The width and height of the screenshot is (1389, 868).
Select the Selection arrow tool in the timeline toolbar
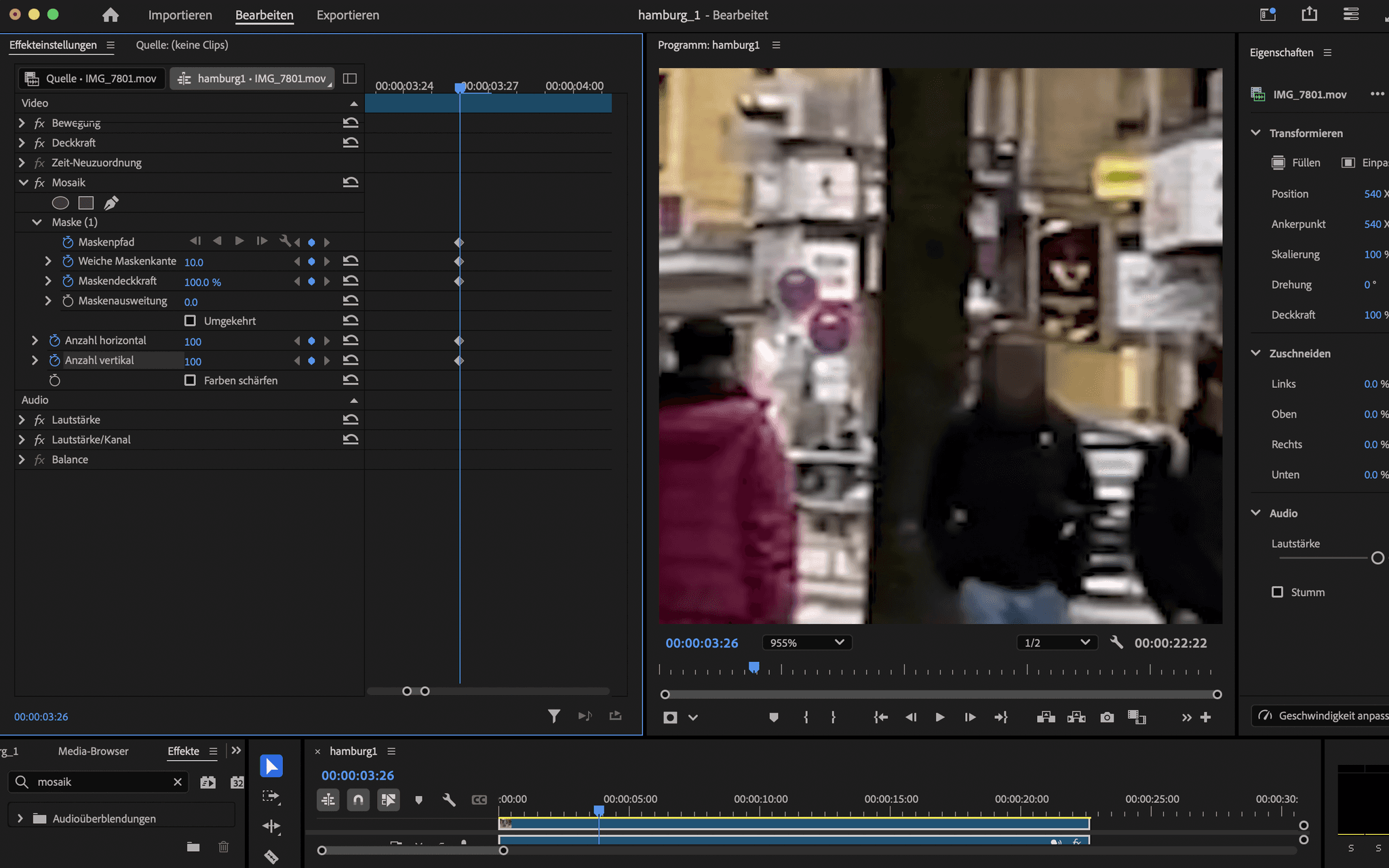pyautogui.click(x=271, y=766)
